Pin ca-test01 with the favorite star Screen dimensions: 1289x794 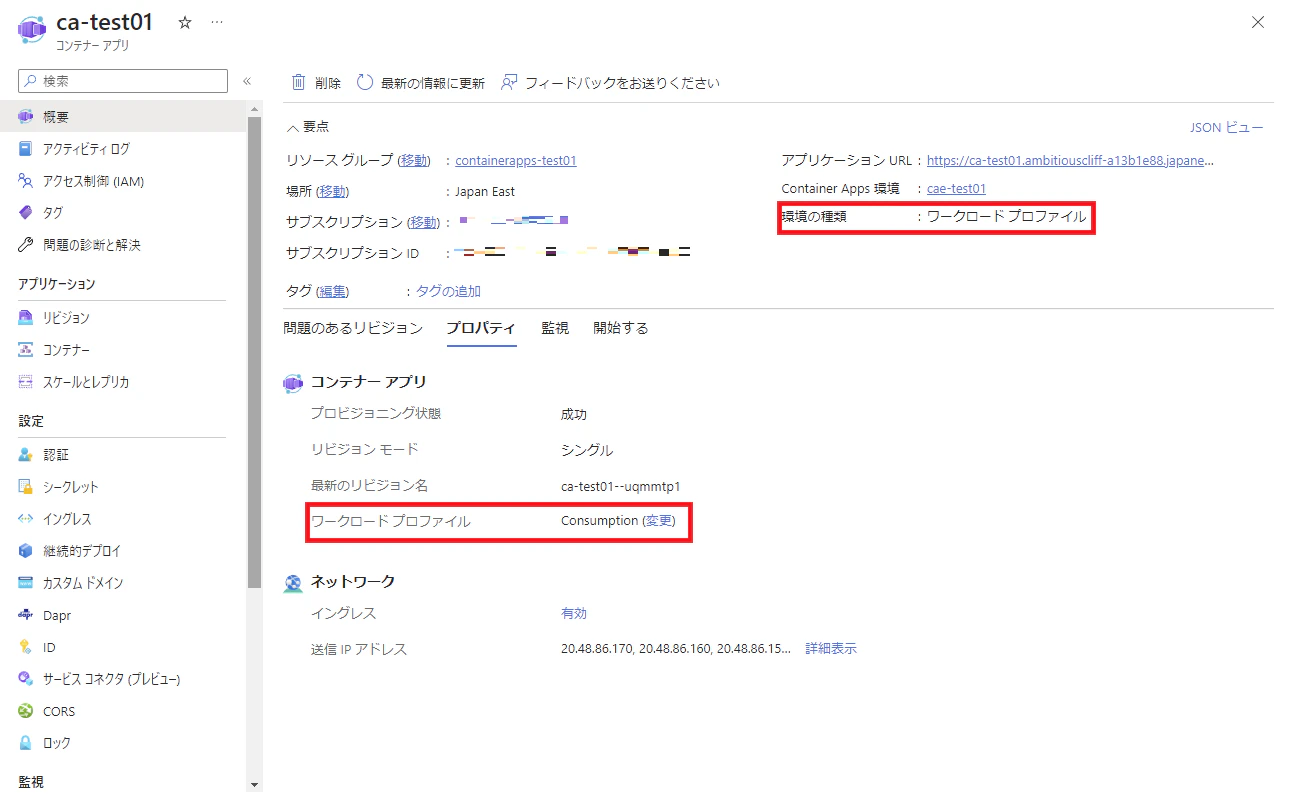185,22
